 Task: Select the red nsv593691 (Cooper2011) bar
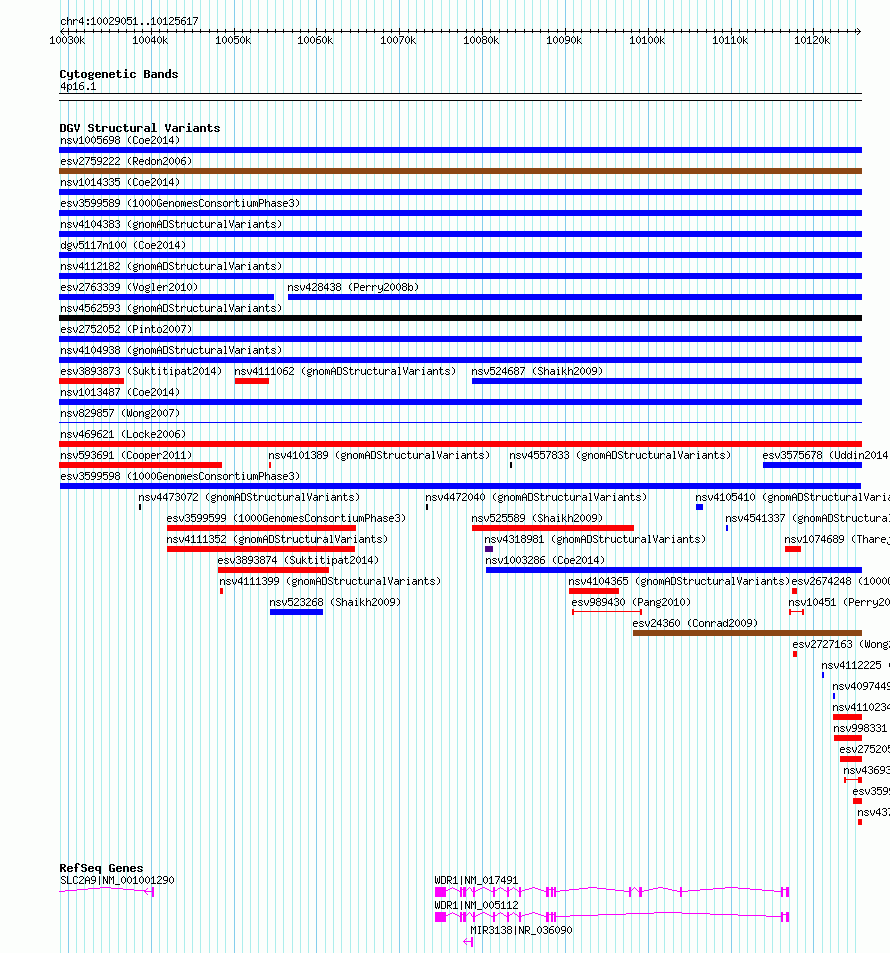click(x=140, y=465)
